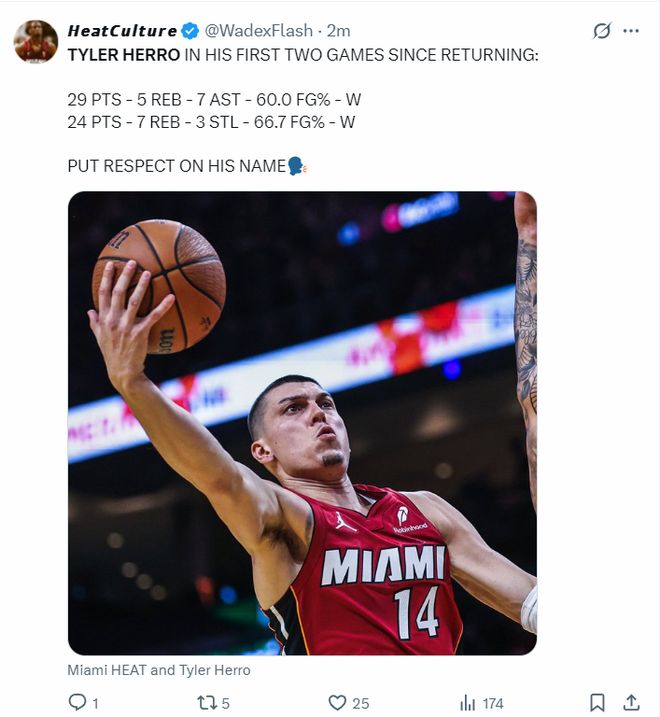This screenshot has height=717, width=660.
Task: Open the @WadexFlash handle link
Action: (258, 31)
